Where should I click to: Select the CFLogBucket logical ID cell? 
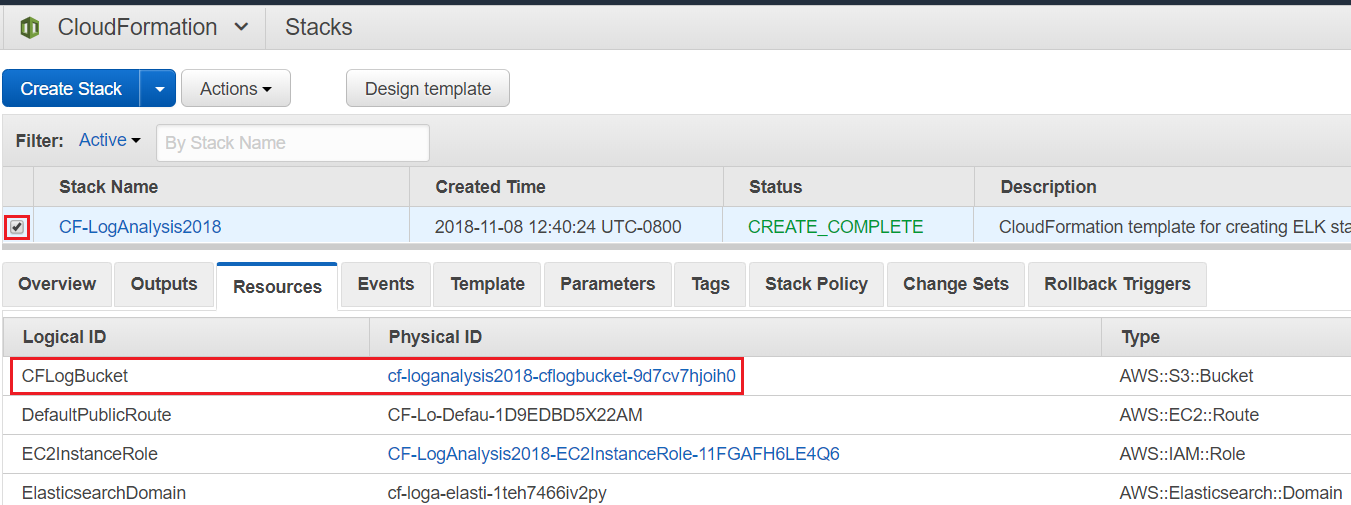pyautogui.click(x=75, y=376)
